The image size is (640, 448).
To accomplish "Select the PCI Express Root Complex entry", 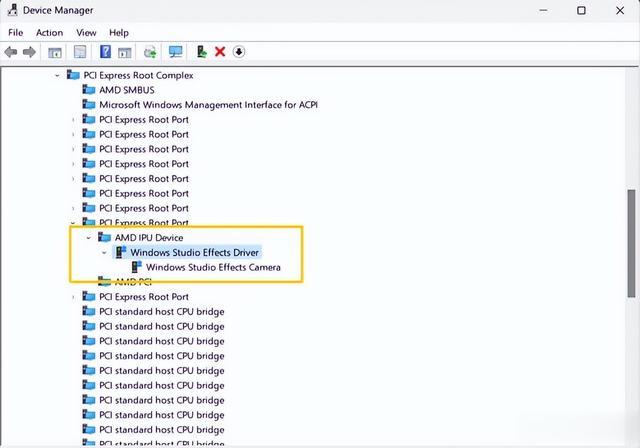I will [138, 75].
